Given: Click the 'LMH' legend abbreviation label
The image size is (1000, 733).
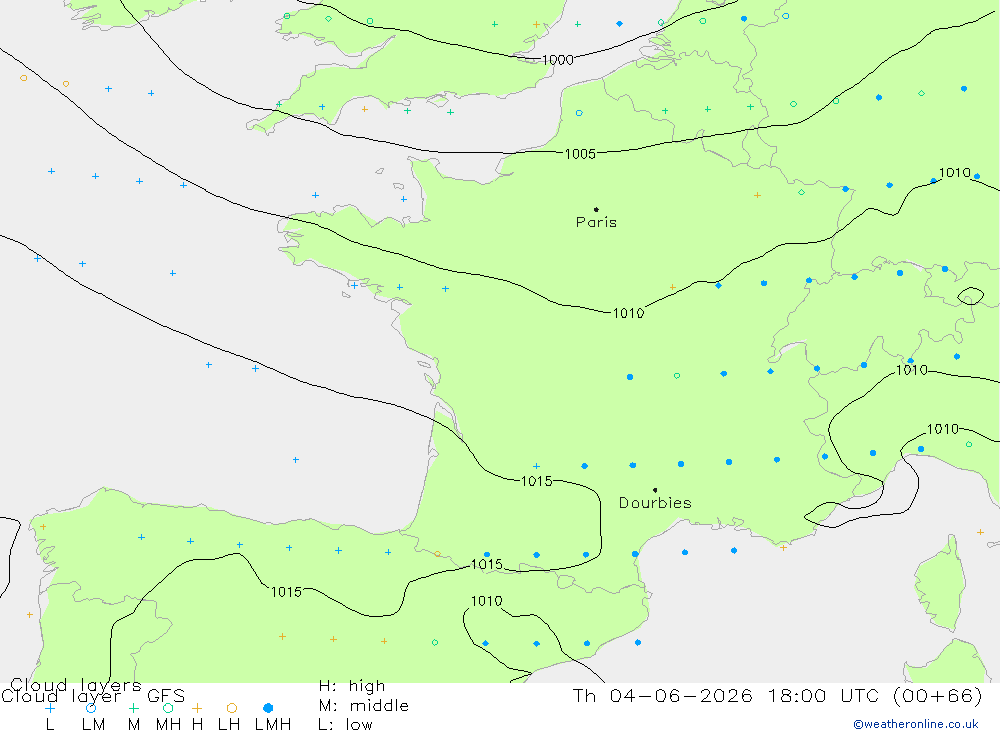Looking at the screenshot, I should click(273, 725).
